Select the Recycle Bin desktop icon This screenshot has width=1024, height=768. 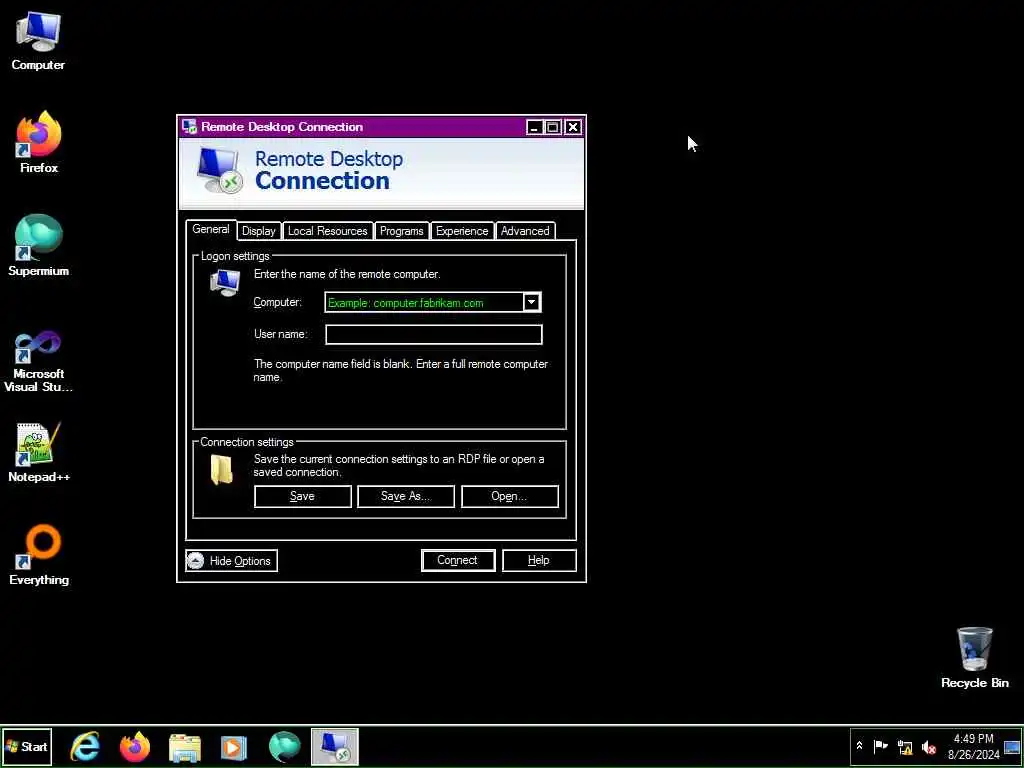tap(974, 657)
